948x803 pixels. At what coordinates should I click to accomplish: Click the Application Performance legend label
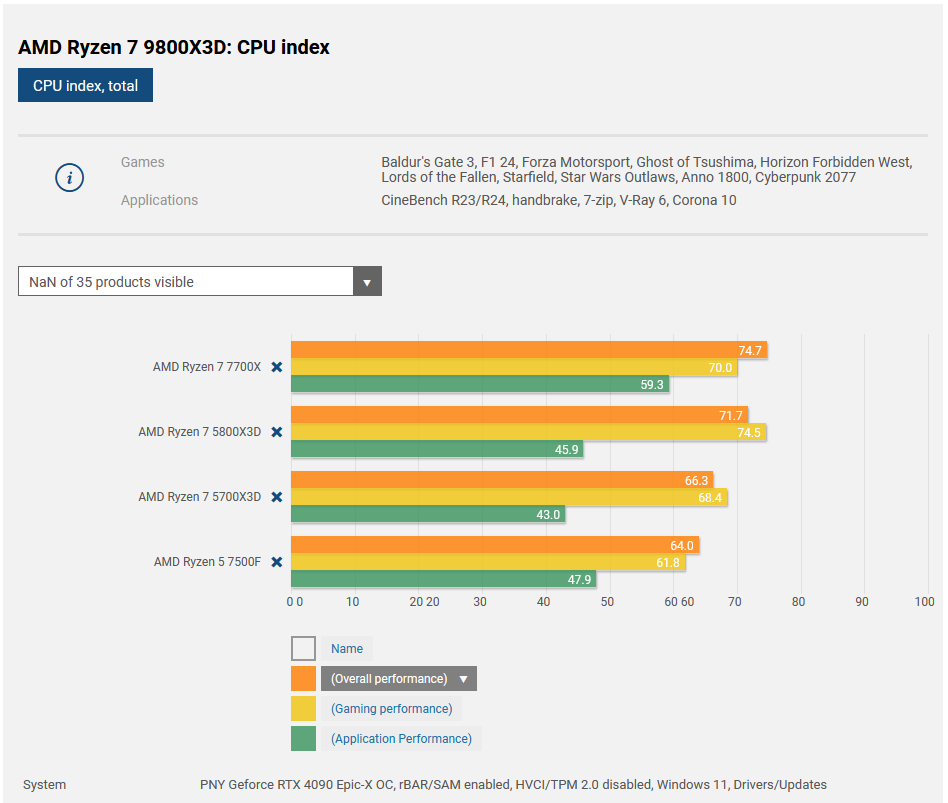[x=401, y=739]
